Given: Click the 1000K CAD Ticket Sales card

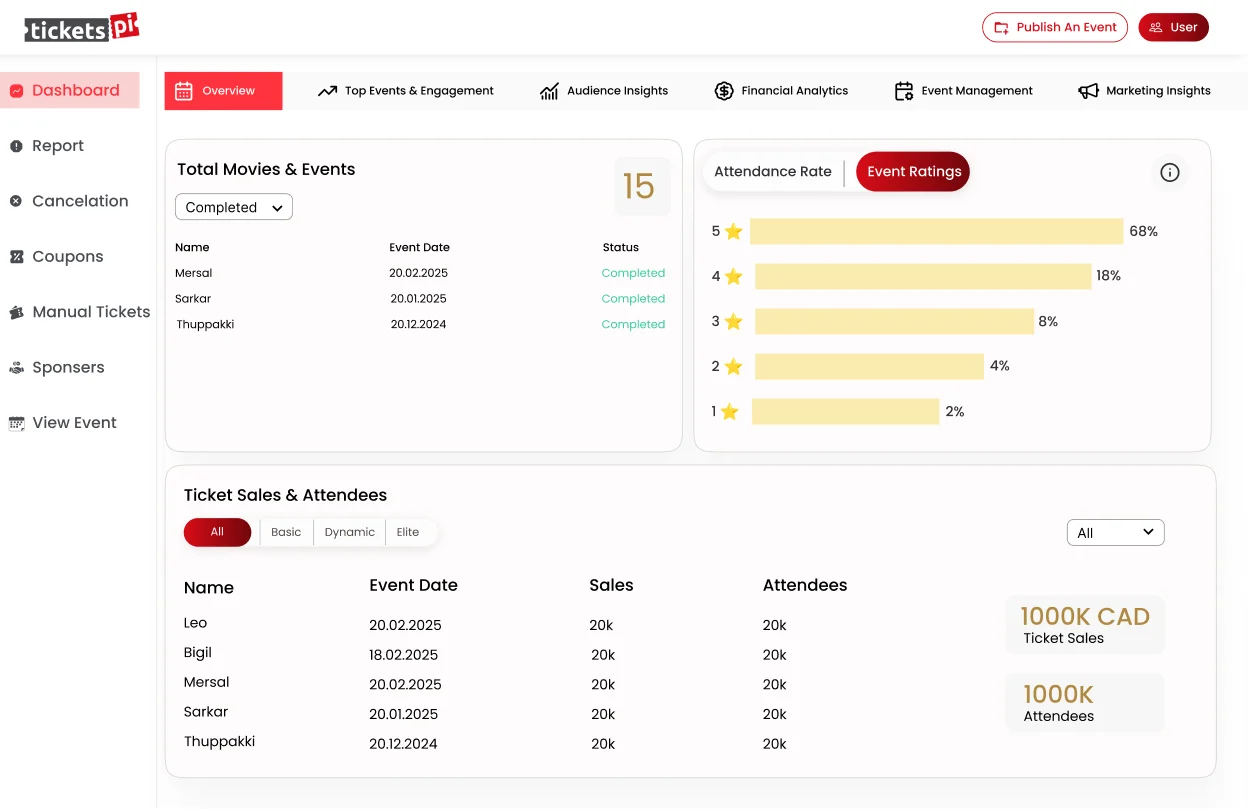Looking at the screenshot, I should coord(1085,625).
